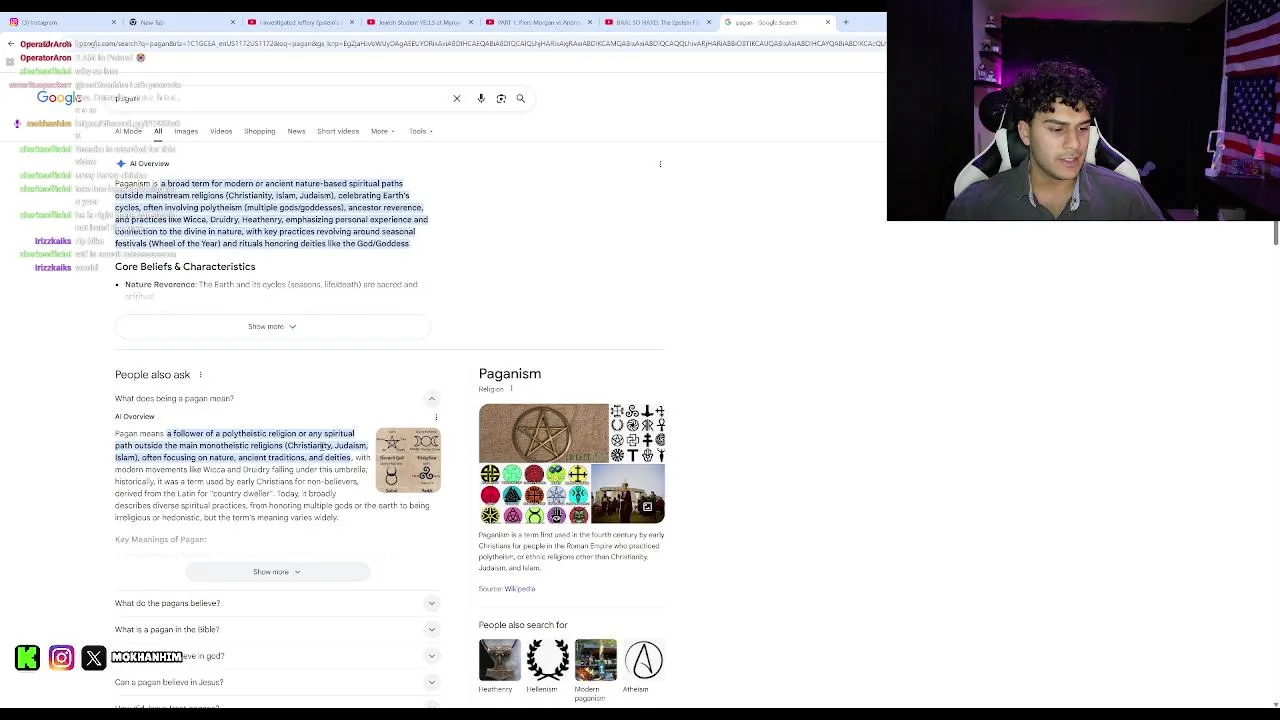Open three-dot menu of the pagan answer AI Overview
1280x720 pixels.
(436, 417)
